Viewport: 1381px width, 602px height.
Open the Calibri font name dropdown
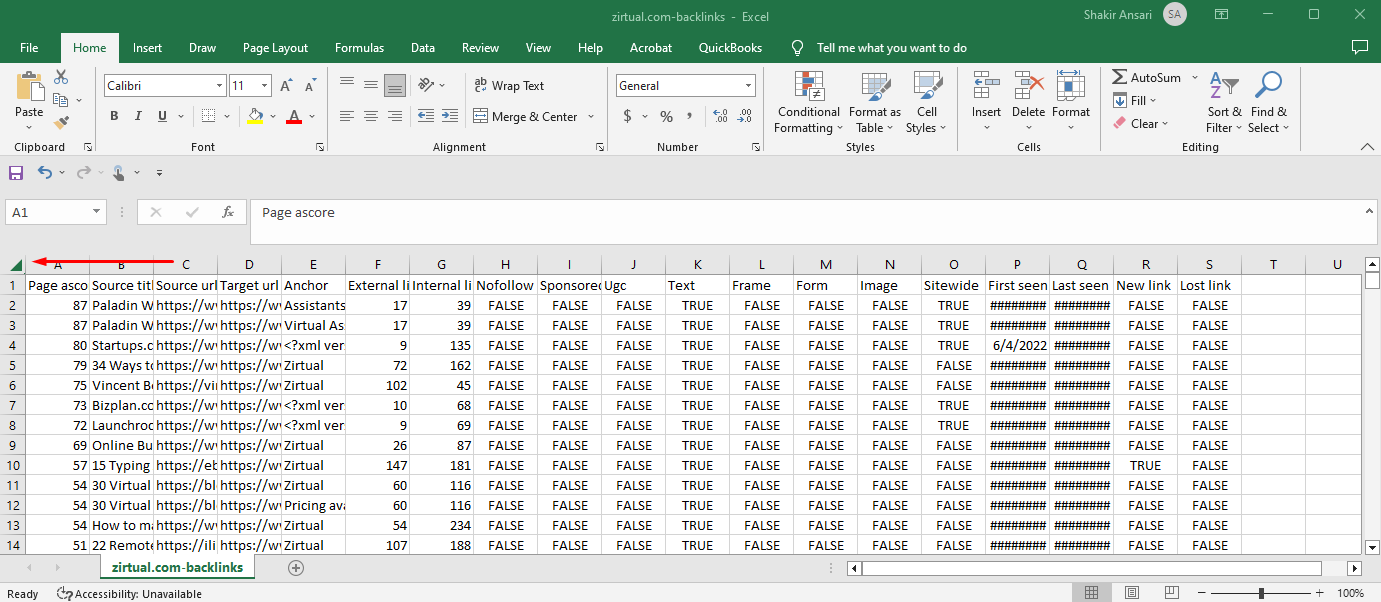point(219,86)
